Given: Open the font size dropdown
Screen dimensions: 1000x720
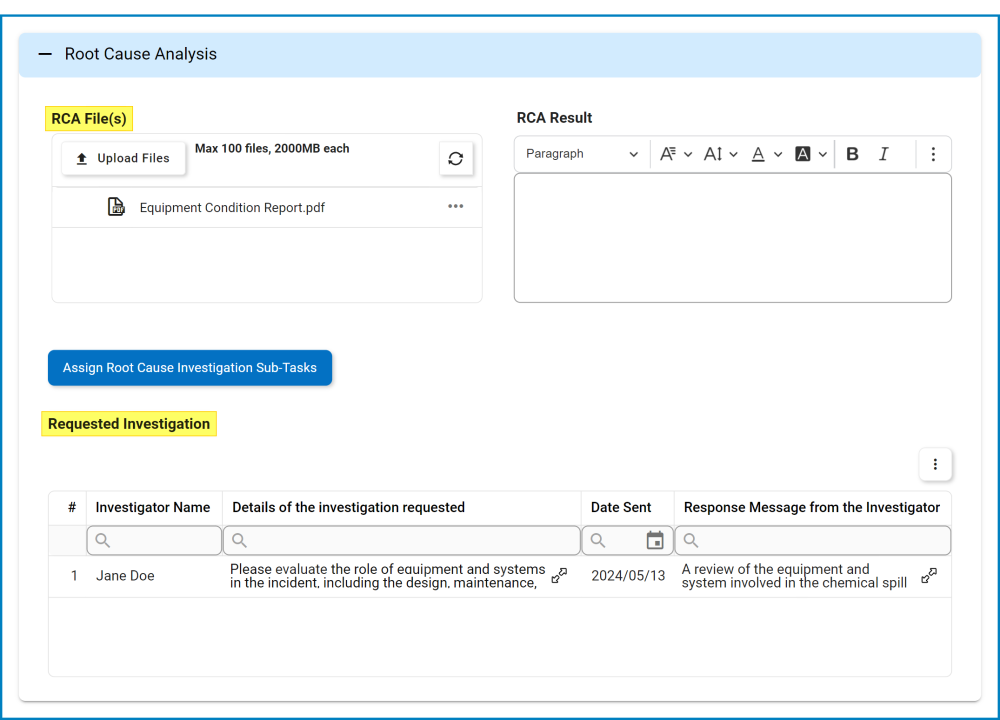Looking at the screenshot, I should pyautogui.click(x=676, y=154).
